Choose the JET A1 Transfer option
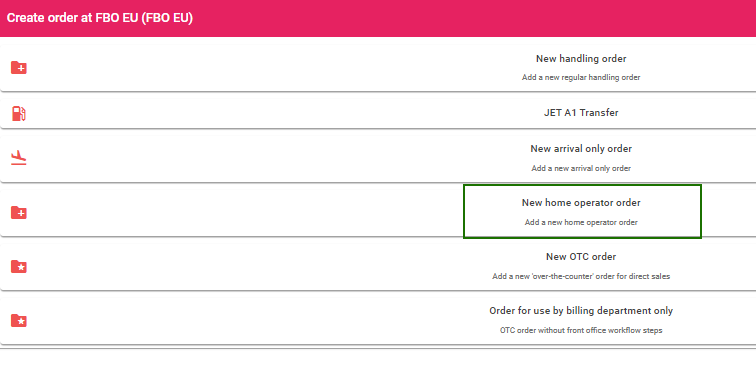The width and height of the screenshot is (756, 368). click(581, 113)
